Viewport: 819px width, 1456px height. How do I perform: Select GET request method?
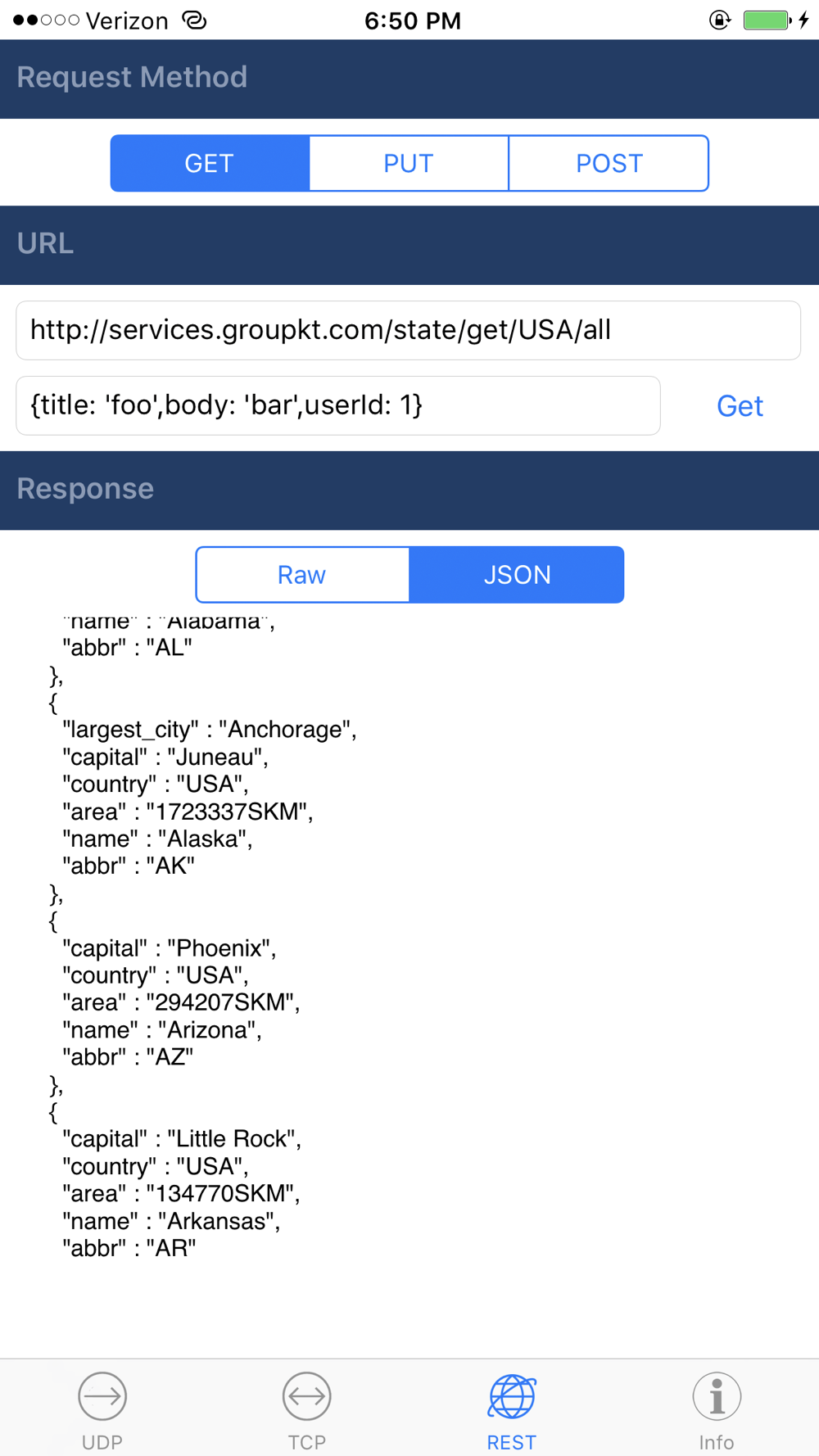coord(210,163)
